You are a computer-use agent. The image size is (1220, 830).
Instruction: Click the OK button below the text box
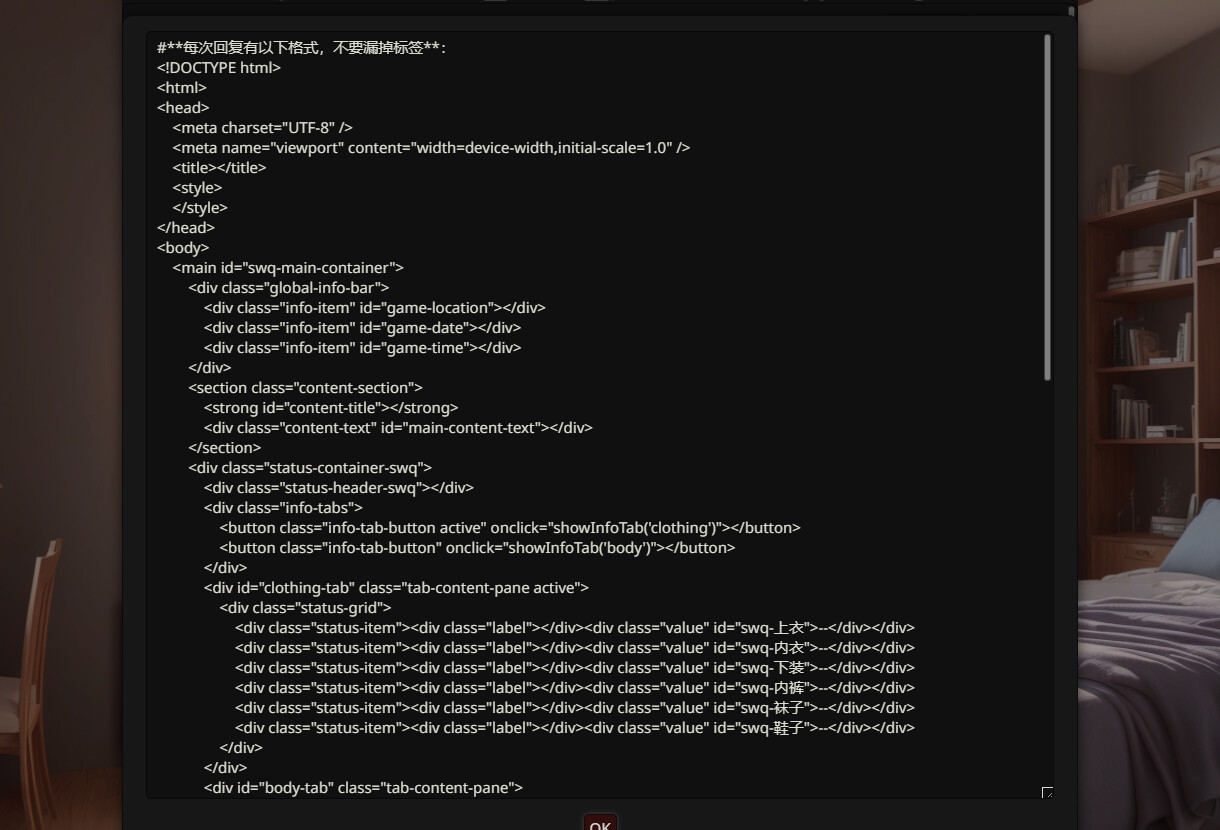pyautogui.click(x=600, y=823)
